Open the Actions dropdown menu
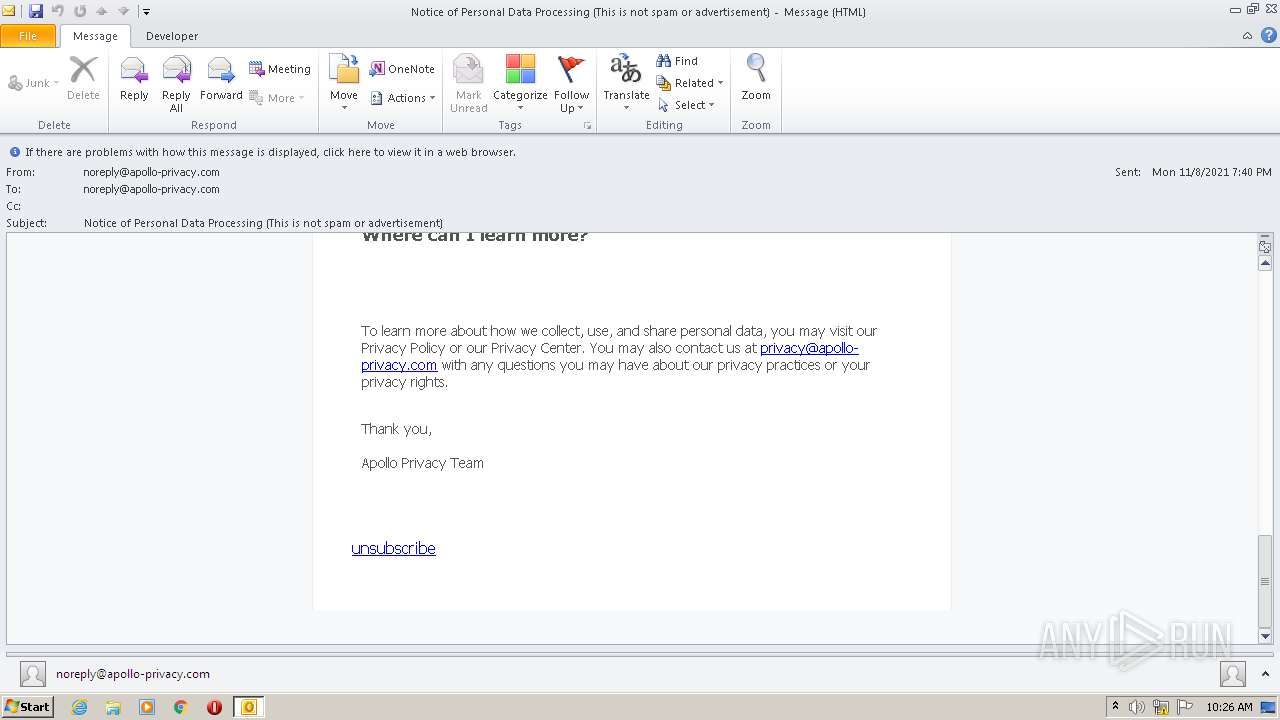Screen dimensions: 1280x720 point(402,98)
